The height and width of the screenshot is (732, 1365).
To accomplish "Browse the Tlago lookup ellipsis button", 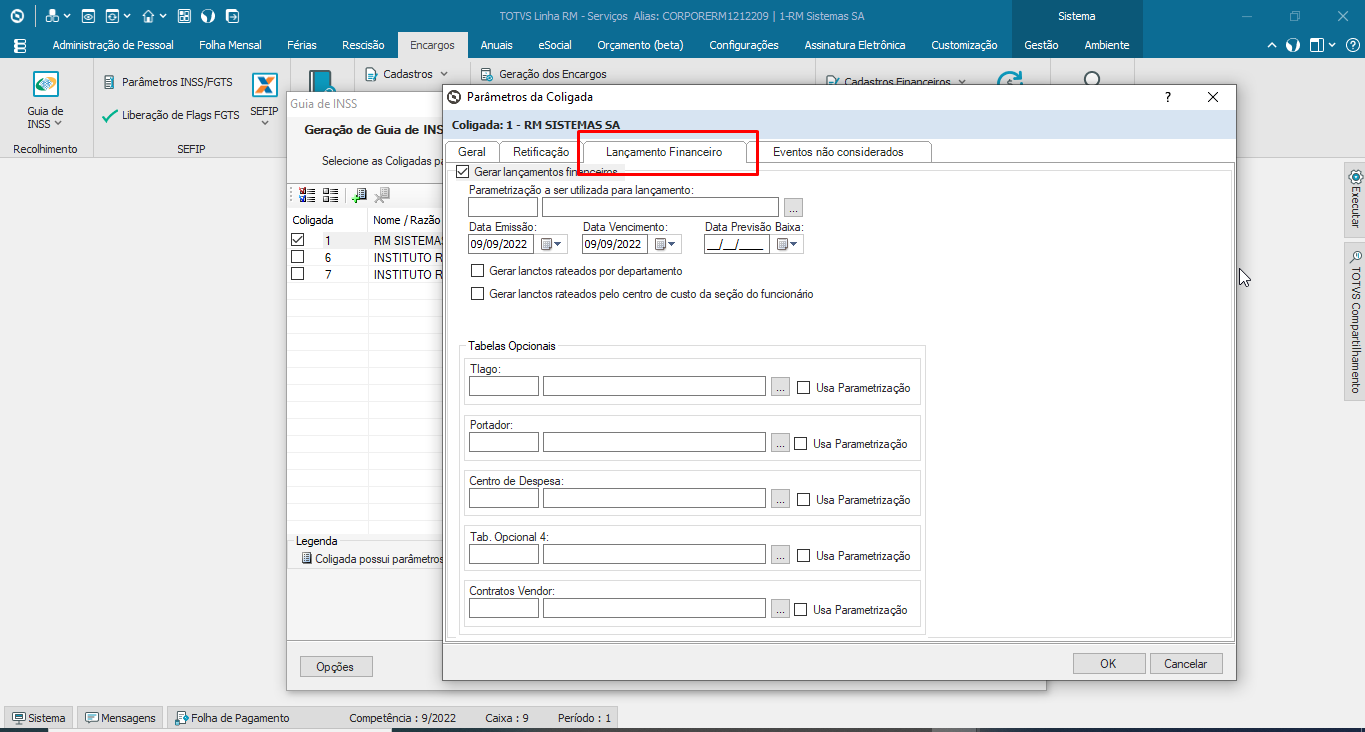I will pyautogui.click(x=781, y=387).
